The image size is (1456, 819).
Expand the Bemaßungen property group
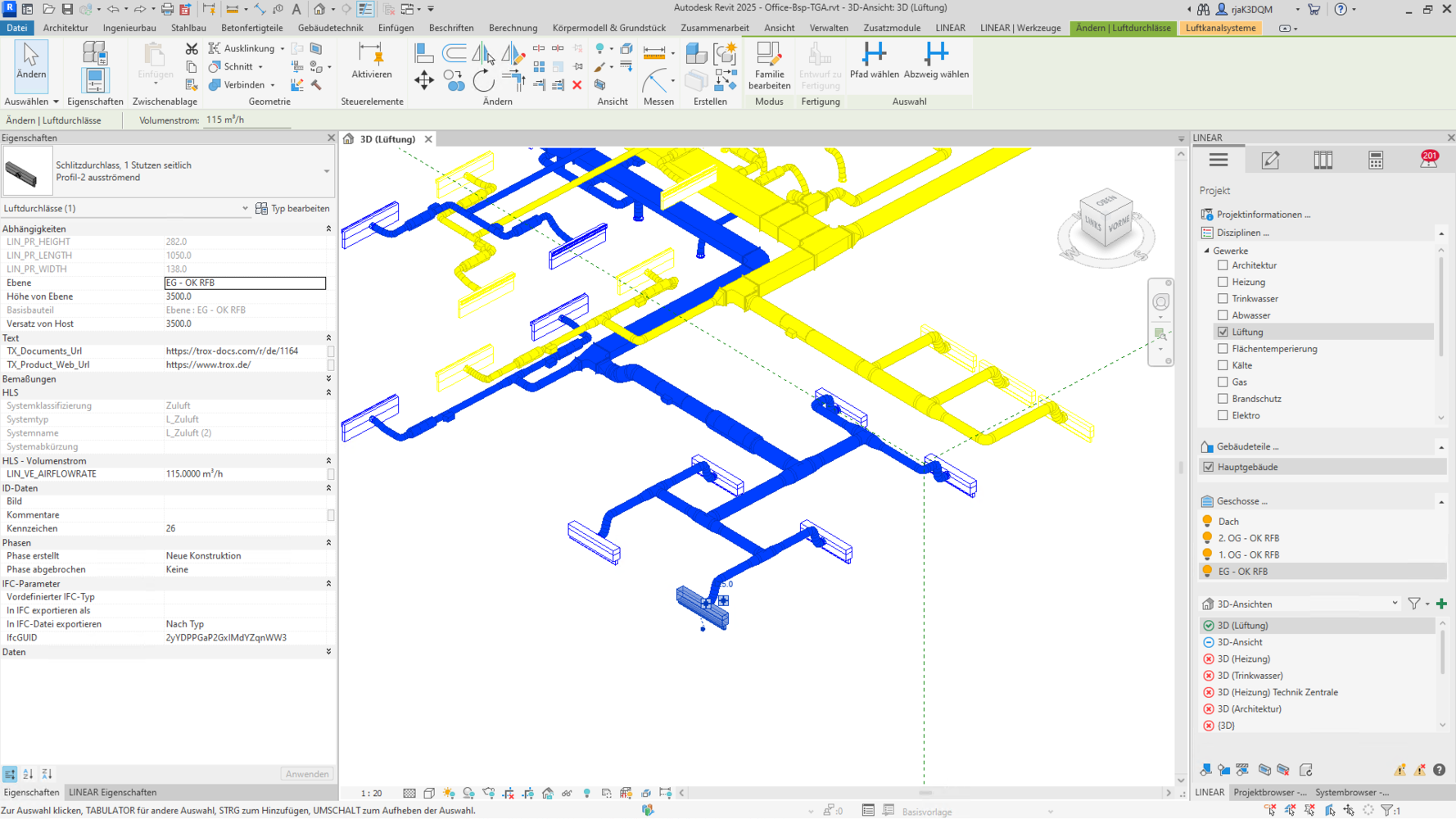coord(328,379)
